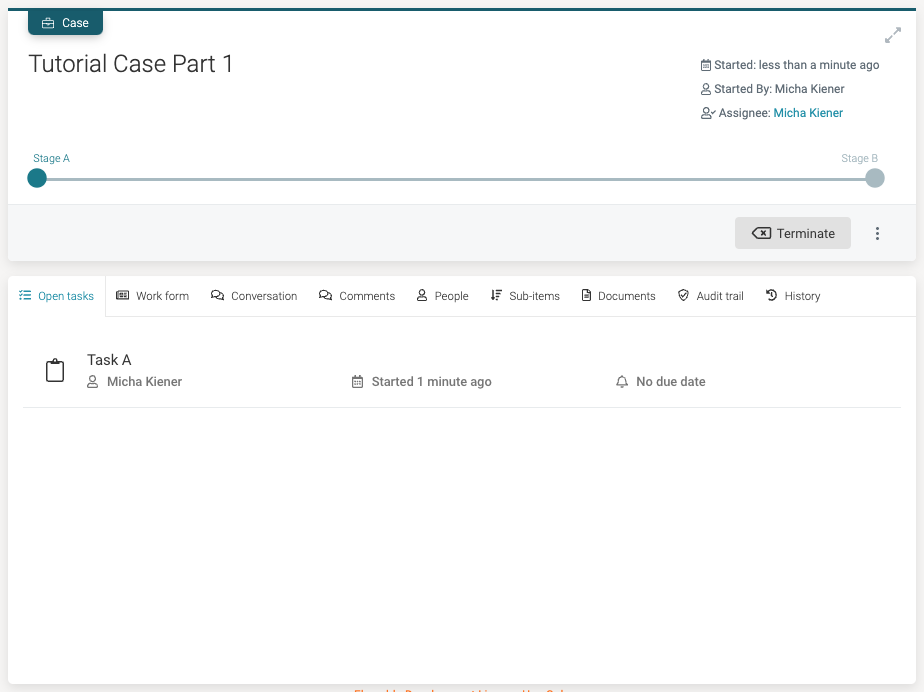This screenshot has width=924, height=692.
Task: Switch to the Work form tab
Action: click(x=152, y=296)
